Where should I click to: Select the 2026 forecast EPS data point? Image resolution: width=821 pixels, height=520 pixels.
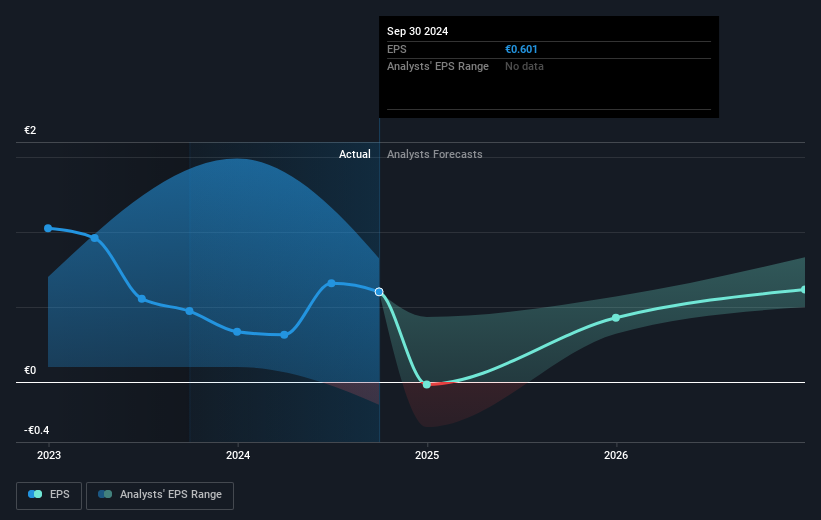(x=616, y=318)
